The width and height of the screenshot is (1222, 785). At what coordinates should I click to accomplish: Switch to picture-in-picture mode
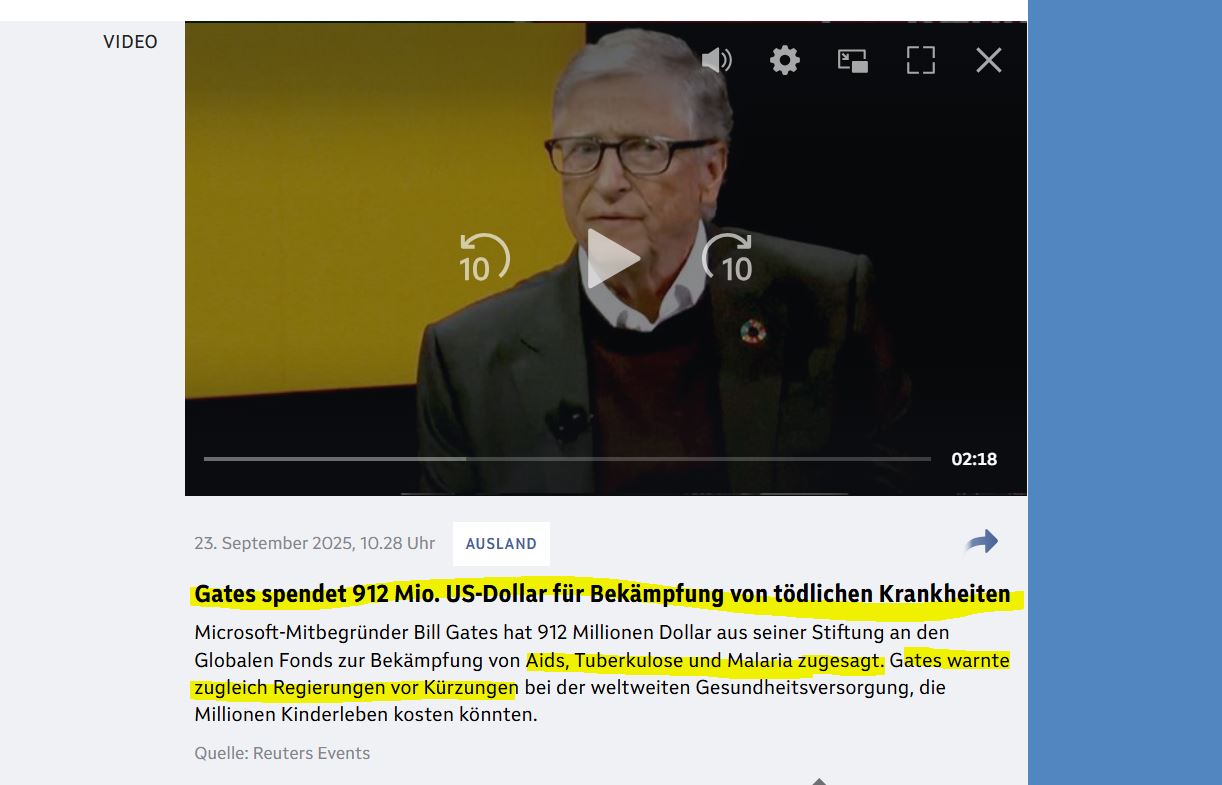(853, 60)
